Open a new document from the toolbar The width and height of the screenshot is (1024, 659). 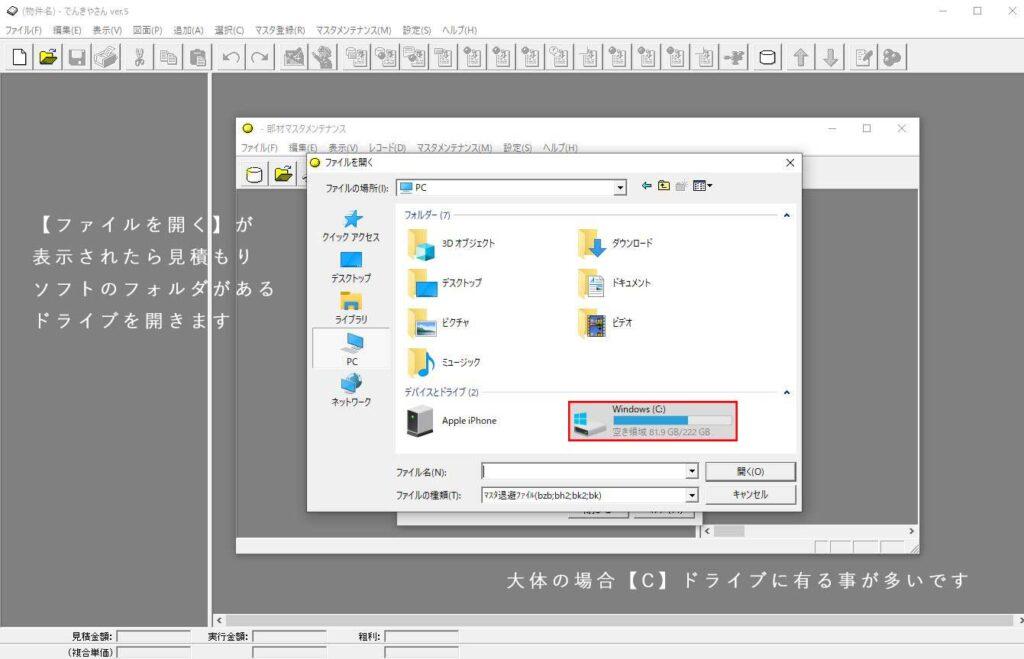[x=17, y=57]
